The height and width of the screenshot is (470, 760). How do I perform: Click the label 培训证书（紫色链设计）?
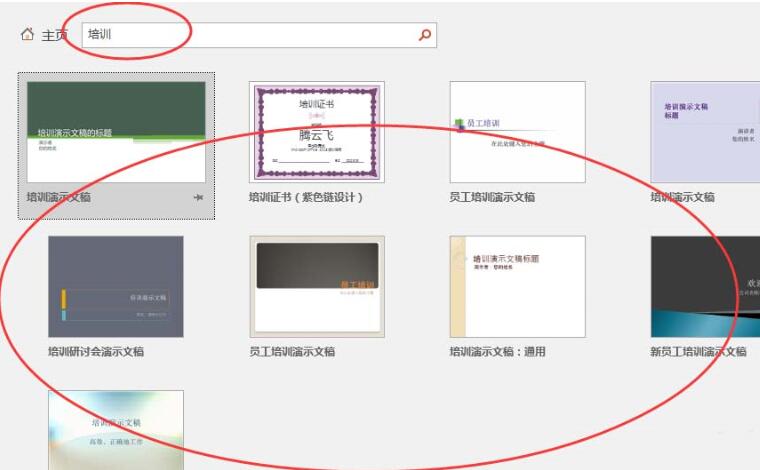[306, 197]
